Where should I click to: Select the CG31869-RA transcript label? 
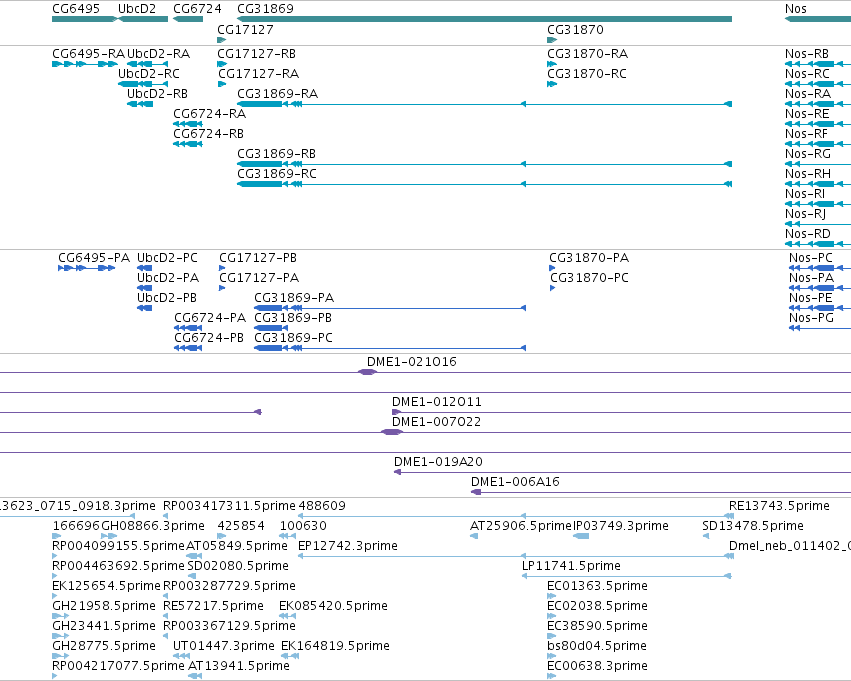pos(277,94)
